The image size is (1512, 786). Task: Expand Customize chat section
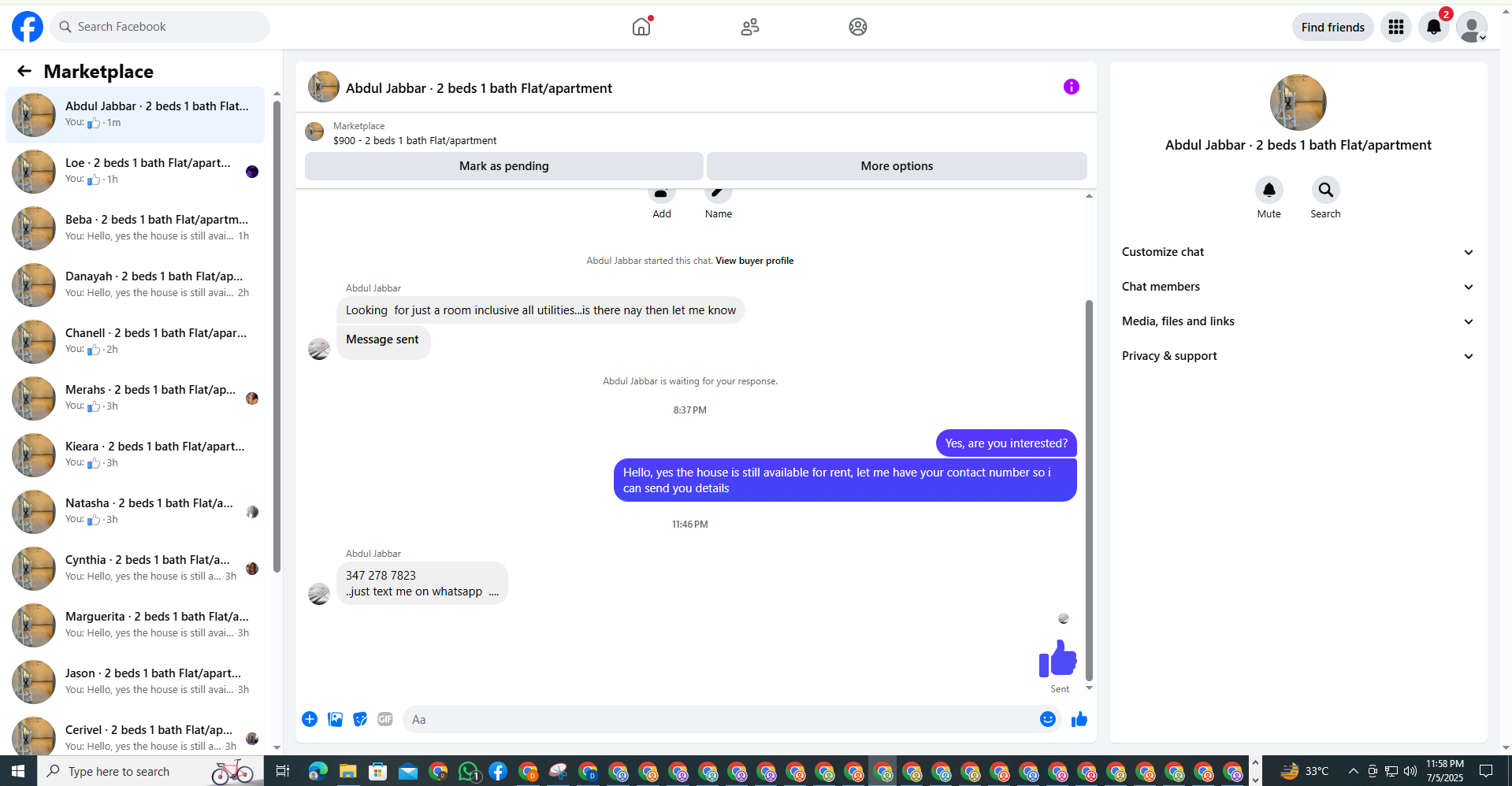click(1298, 252)
